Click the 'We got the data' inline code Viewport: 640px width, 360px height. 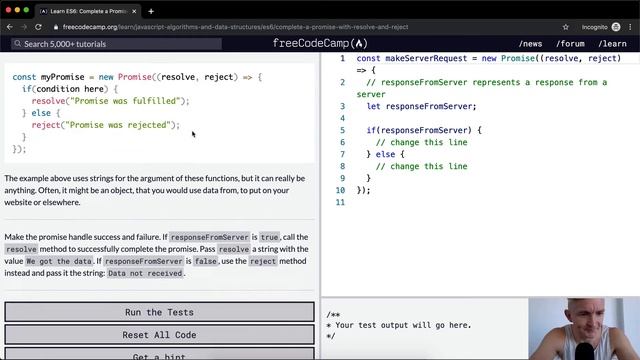[x=60, y=261]
